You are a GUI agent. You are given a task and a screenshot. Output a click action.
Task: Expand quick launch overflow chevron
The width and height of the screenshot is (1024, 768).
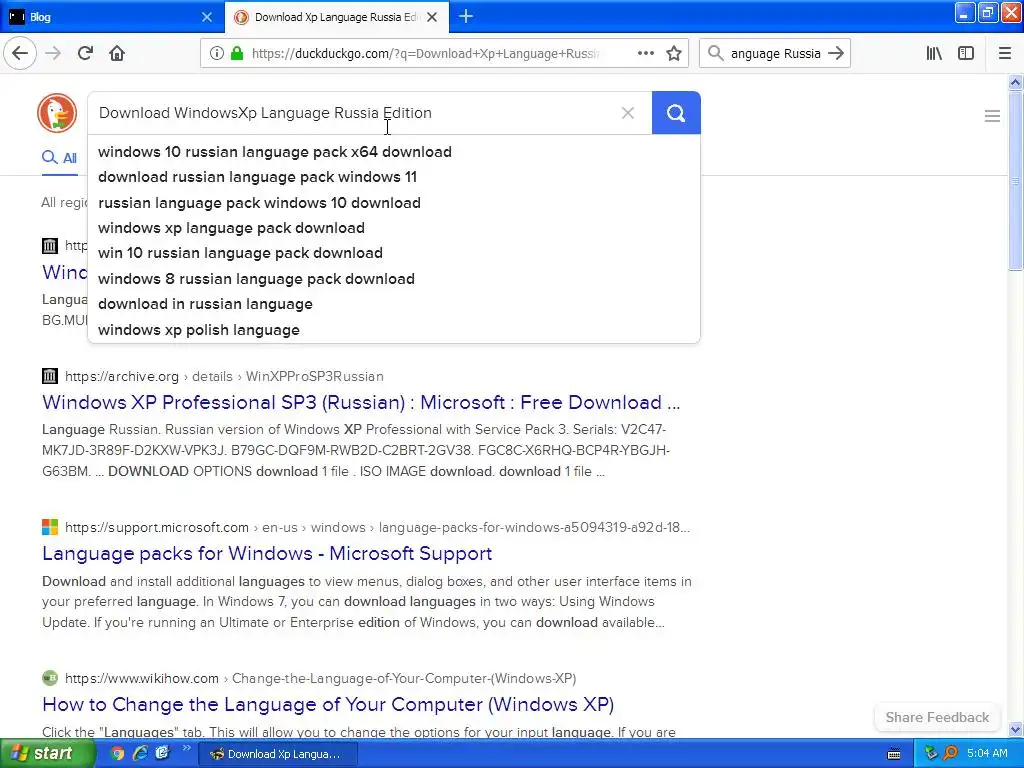(186, 748)
